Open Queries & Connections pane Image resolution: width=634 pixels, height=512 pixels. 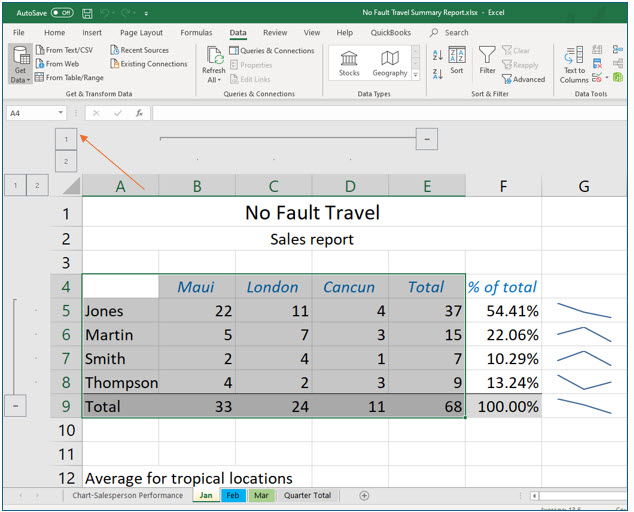click(x=272, y=51)
